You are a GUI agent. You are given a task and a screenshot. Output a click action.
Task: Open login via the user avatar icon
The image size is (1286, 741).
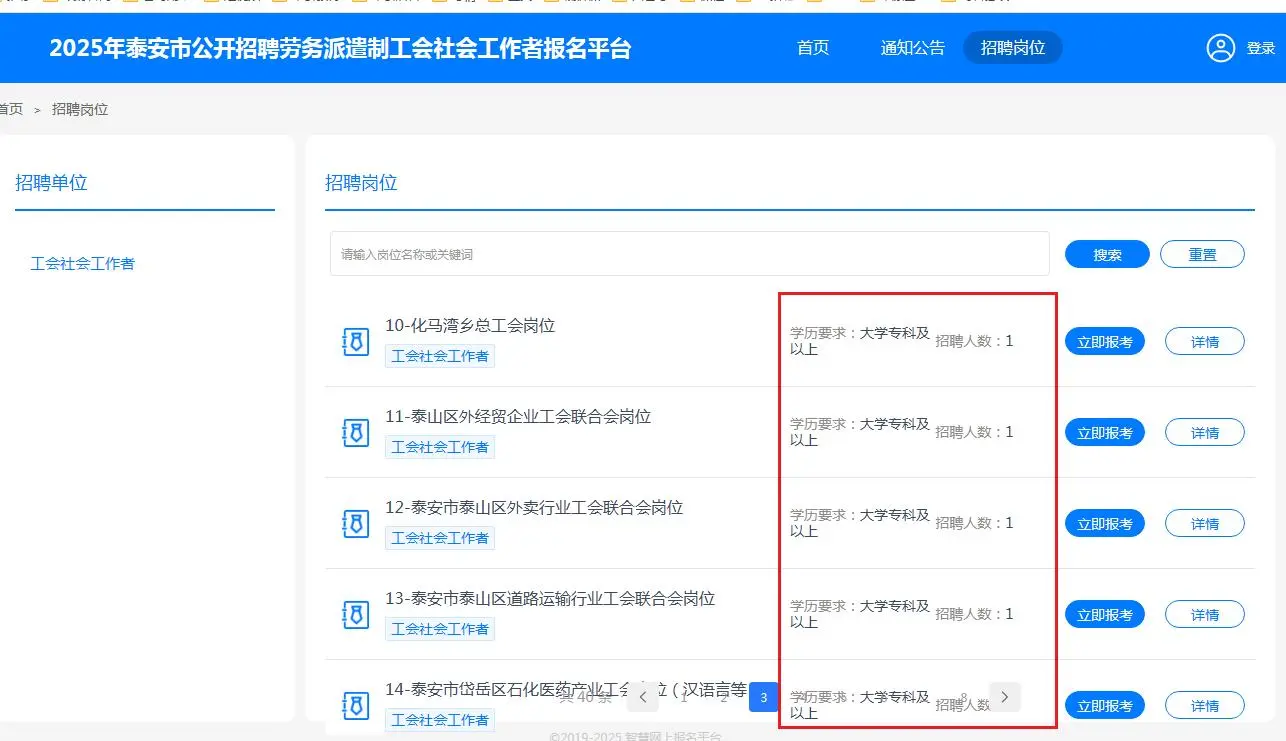coord(1220,47)
